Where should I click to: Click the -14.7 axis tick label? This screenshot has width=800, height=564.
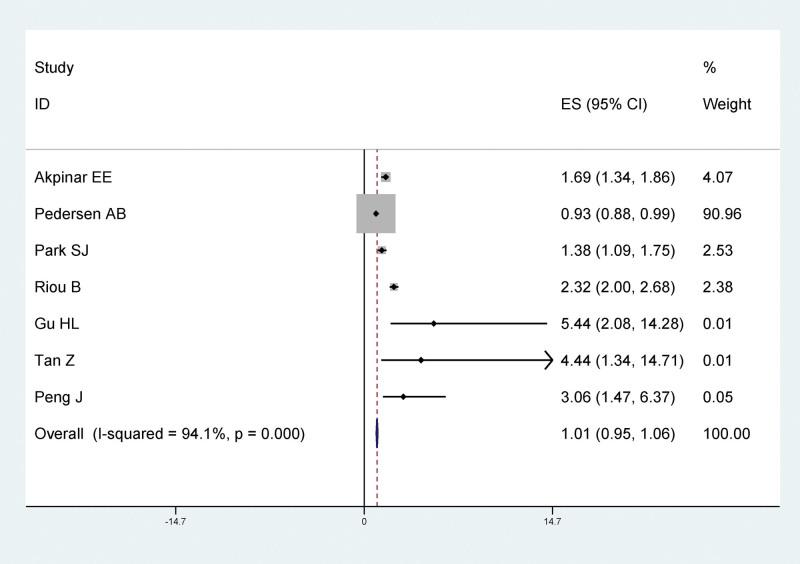click(x=176, y=522)
